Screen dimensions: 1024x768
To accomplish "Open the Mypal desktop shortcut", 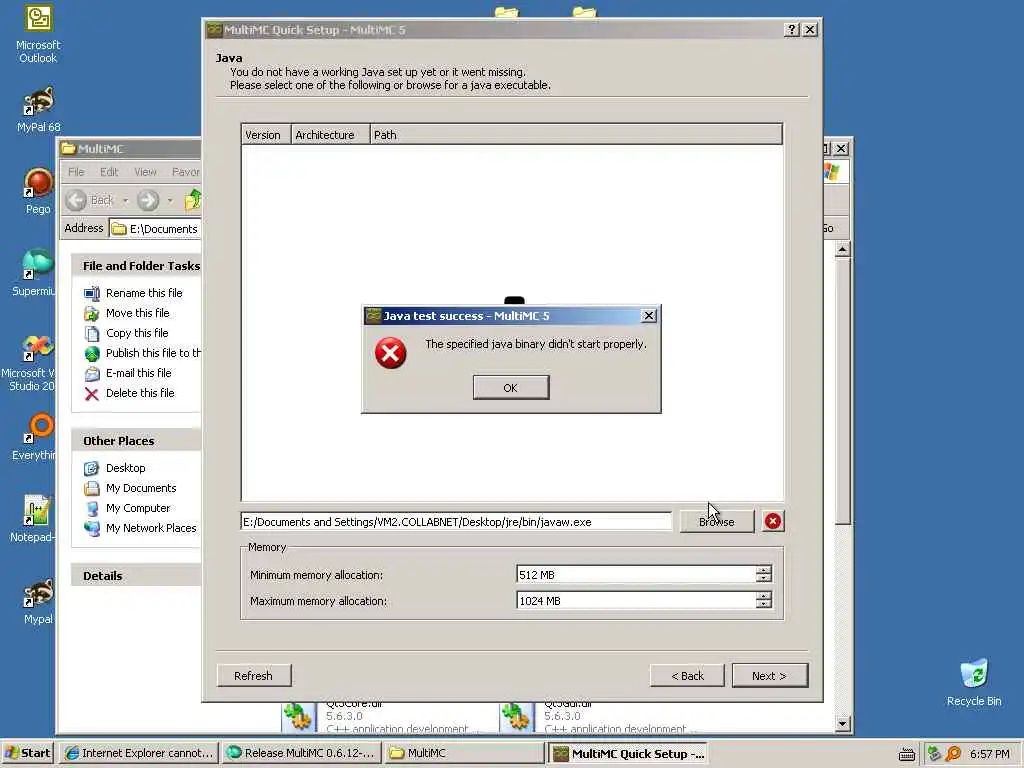I will [38, 601].
